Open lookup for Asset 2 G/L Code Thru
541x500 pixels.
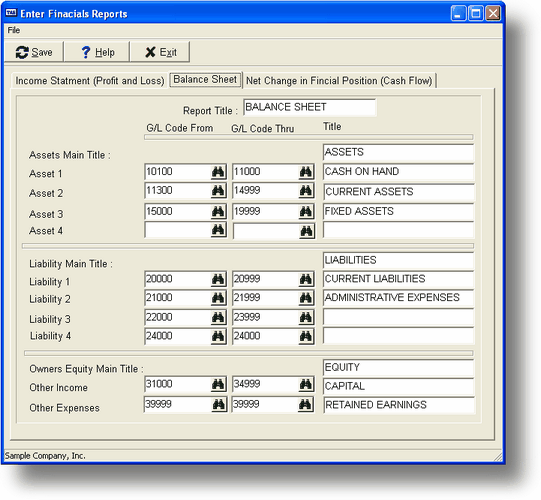click(x=306, y=190)
